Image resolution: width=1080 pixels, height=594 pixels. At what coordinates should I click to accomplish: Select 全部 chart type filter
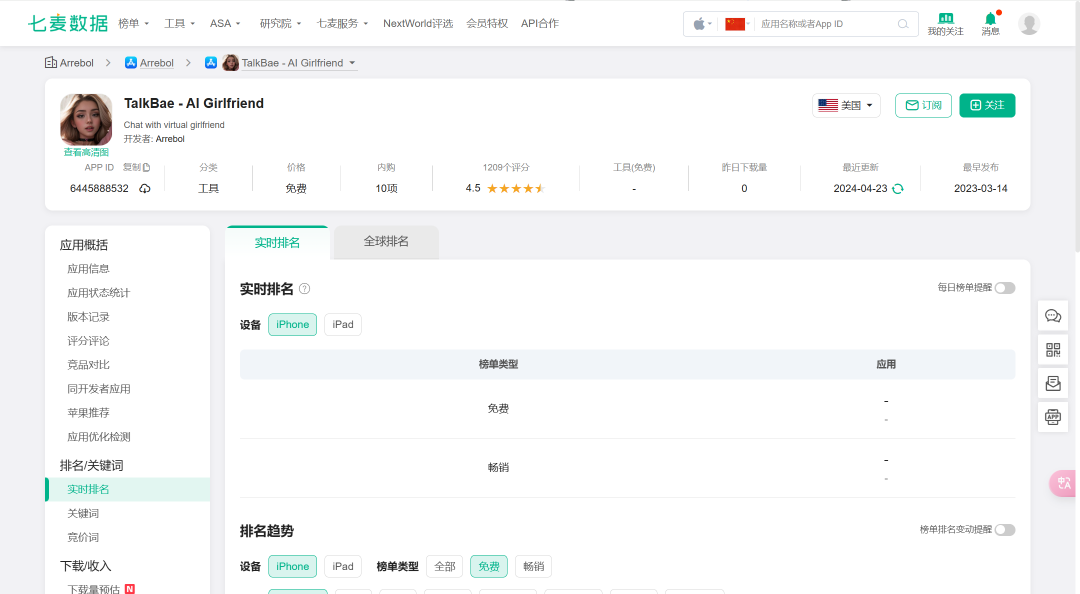click(445, 566)
